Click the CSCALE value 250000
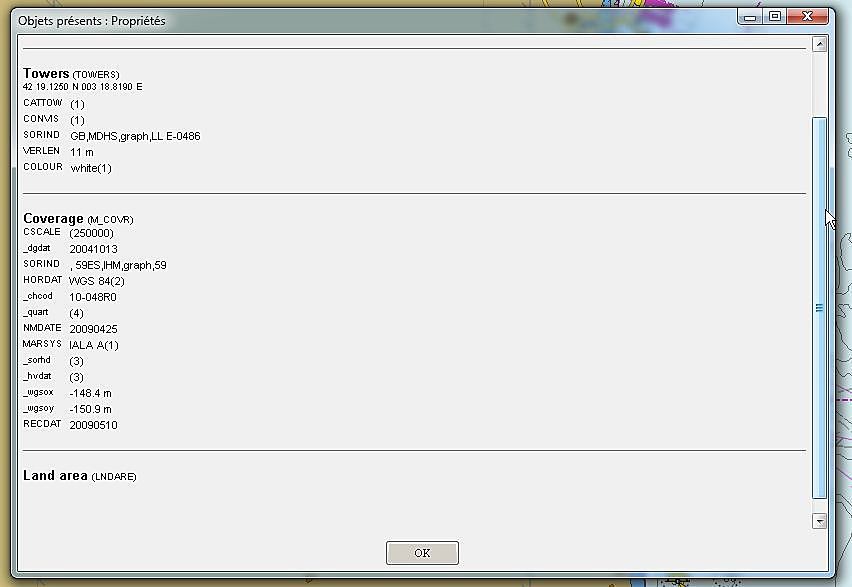 click(91, 233)
